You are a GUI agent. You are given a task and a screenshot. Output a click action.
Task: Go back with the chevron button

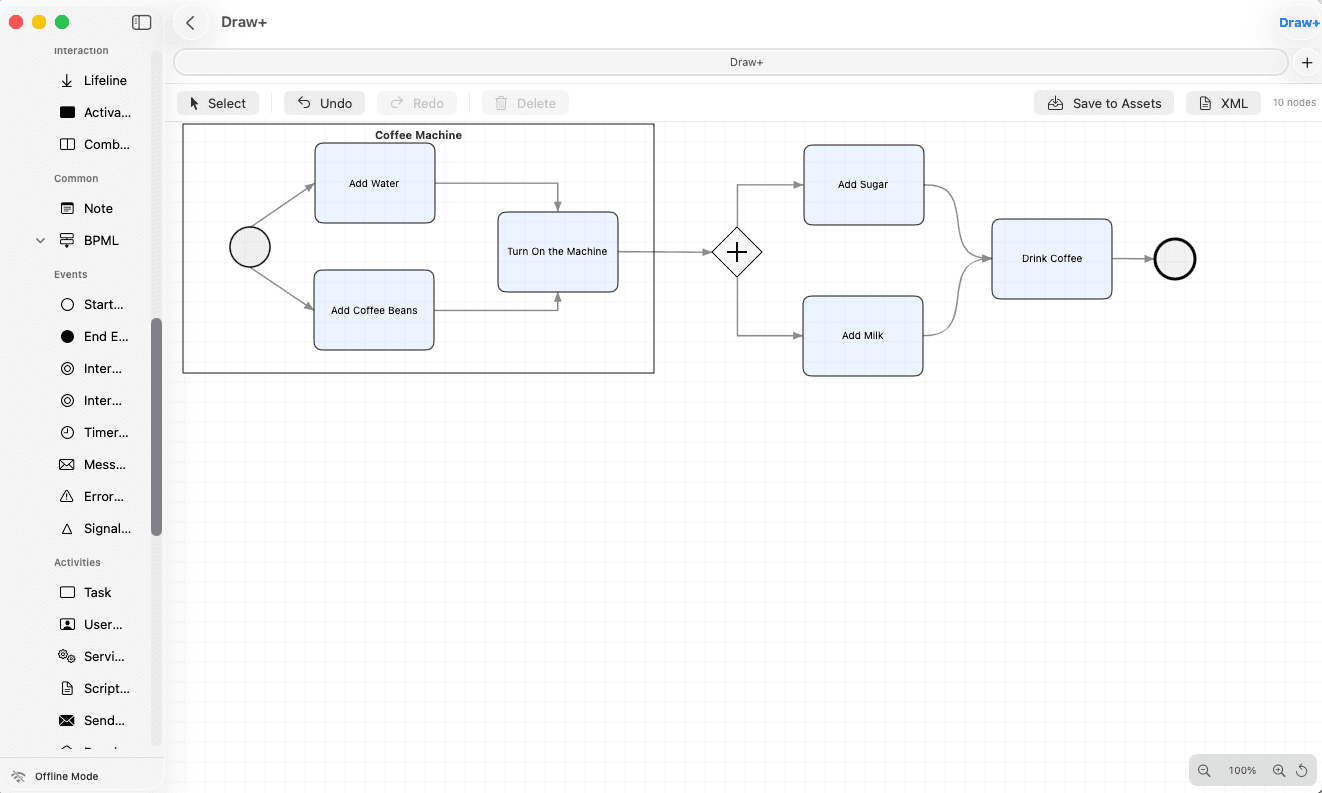[190, 22]
